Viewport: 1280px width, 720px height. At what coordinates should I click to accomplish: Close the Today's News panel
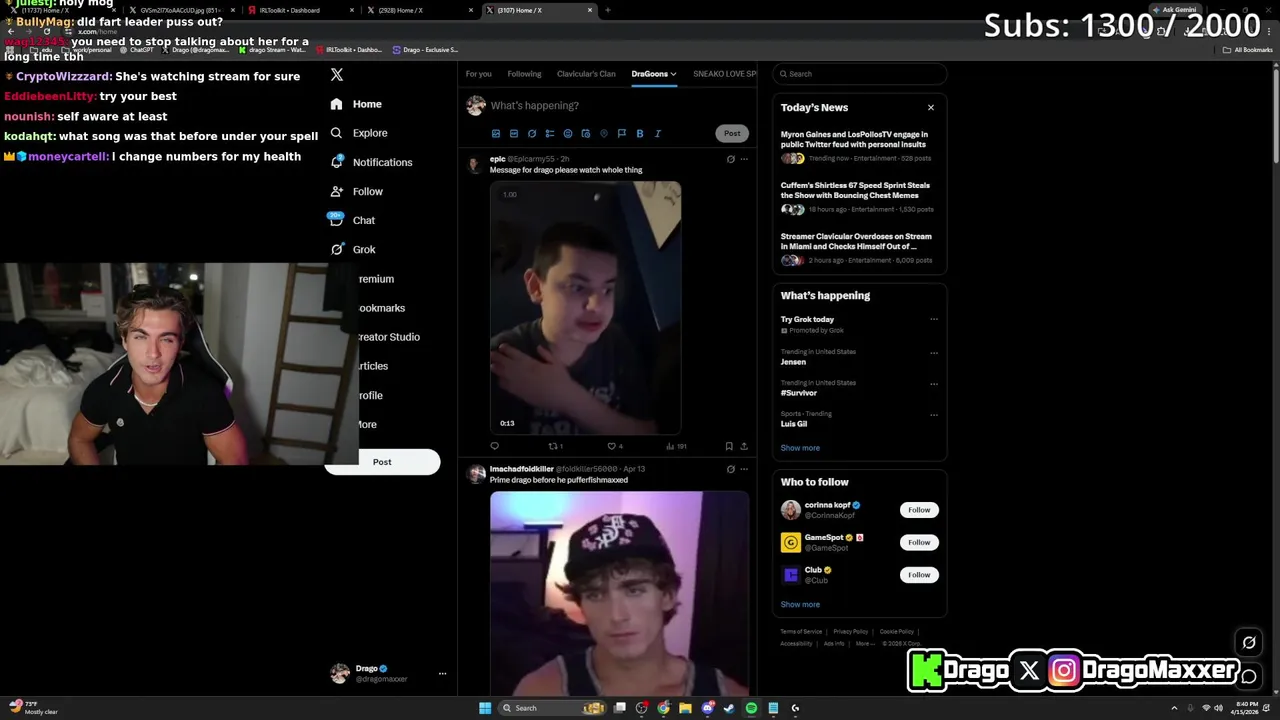(930, 107)
